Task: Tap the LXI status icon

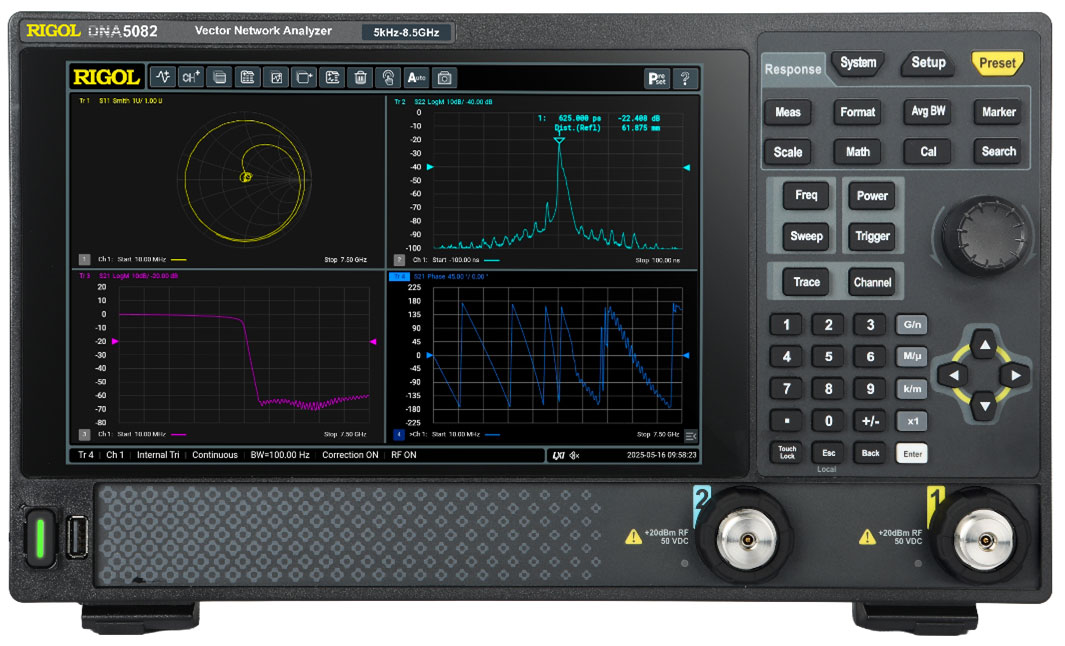Action: (x=558, y=455)
